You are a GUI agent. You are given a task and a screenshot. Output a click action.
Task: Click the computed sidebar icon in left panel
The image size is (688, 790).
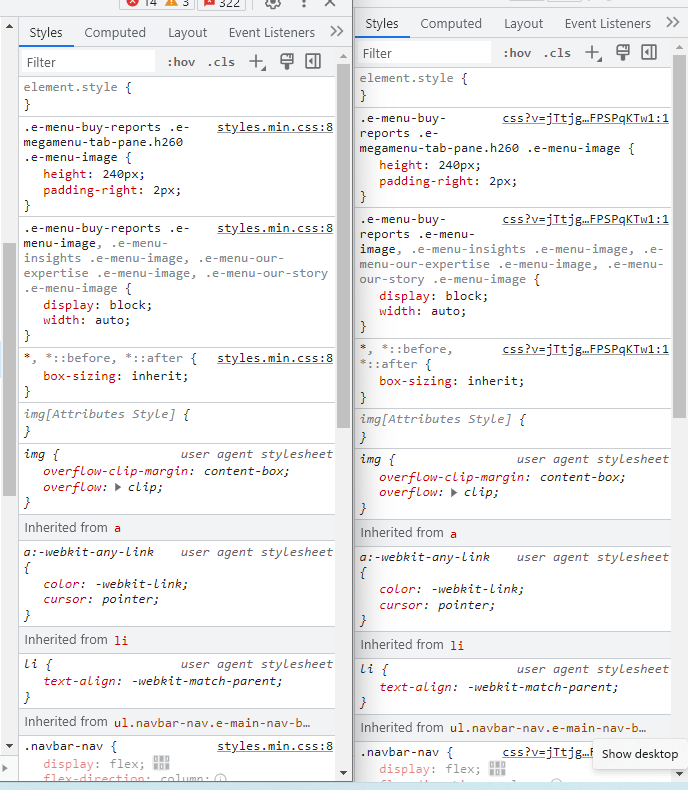tap(313, 62)
